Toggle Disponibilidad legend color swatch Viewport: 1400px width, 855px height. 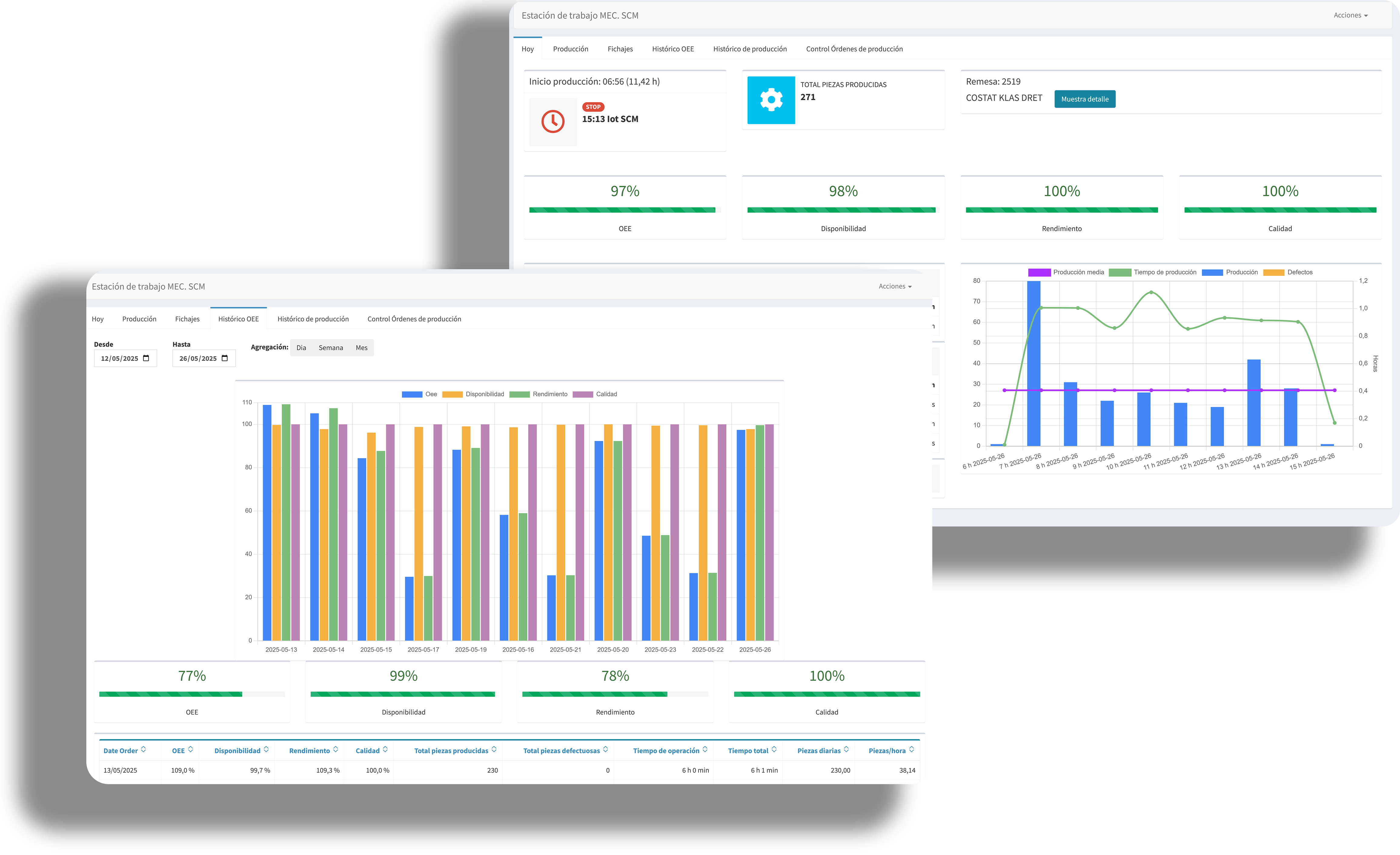click(452, 394)
